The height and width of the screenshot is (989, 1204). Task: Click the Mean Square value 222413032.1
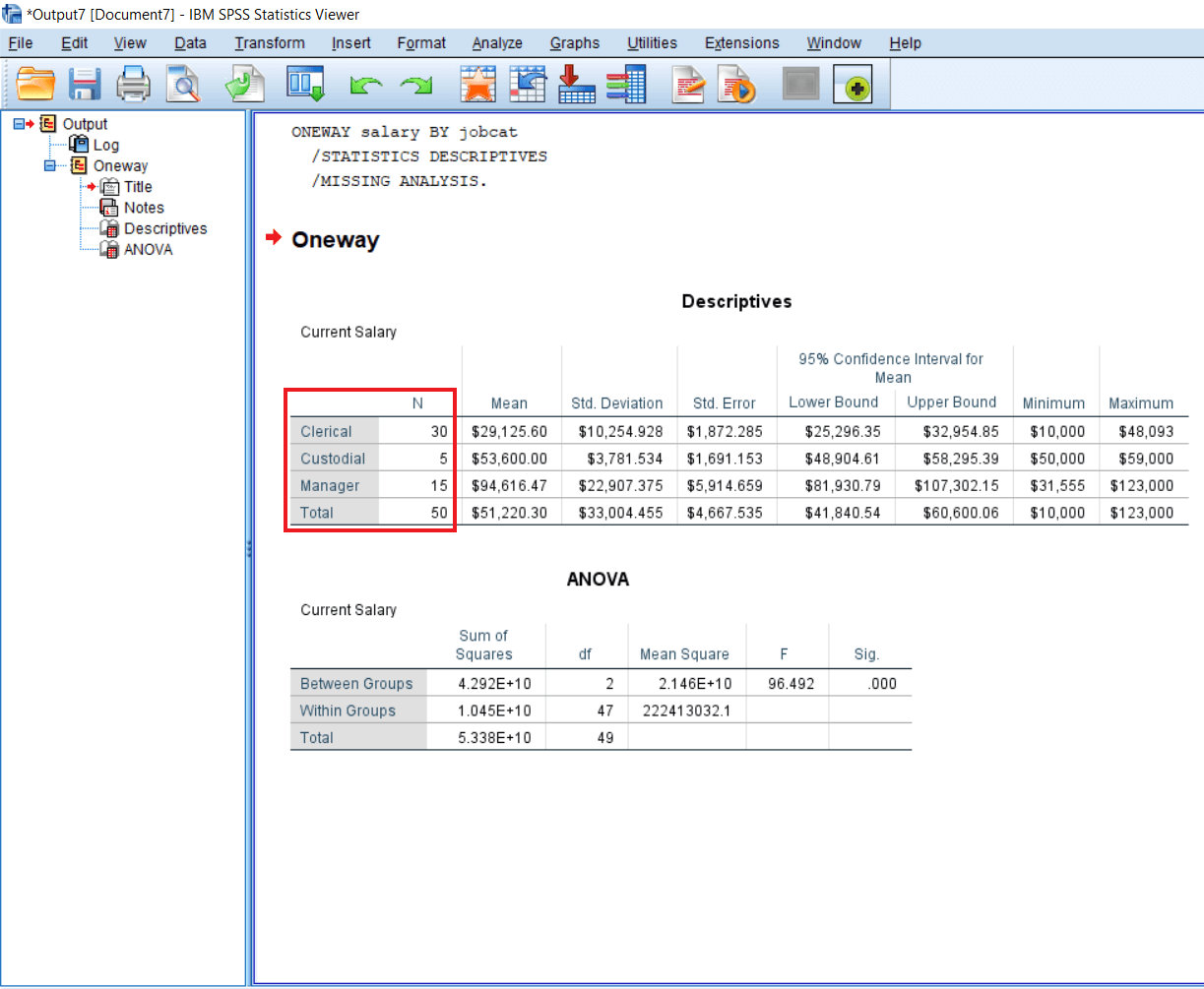coord(684,711)
